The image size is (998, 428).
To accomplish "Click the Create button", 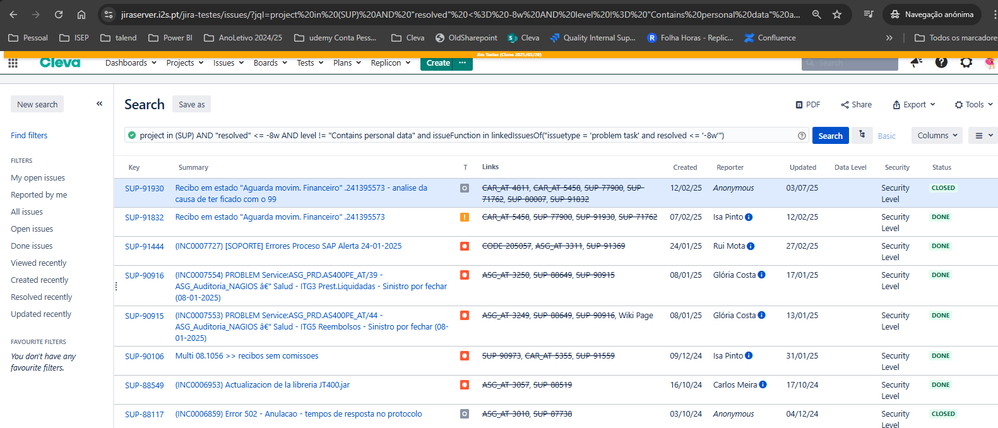I will coord(438,63).
